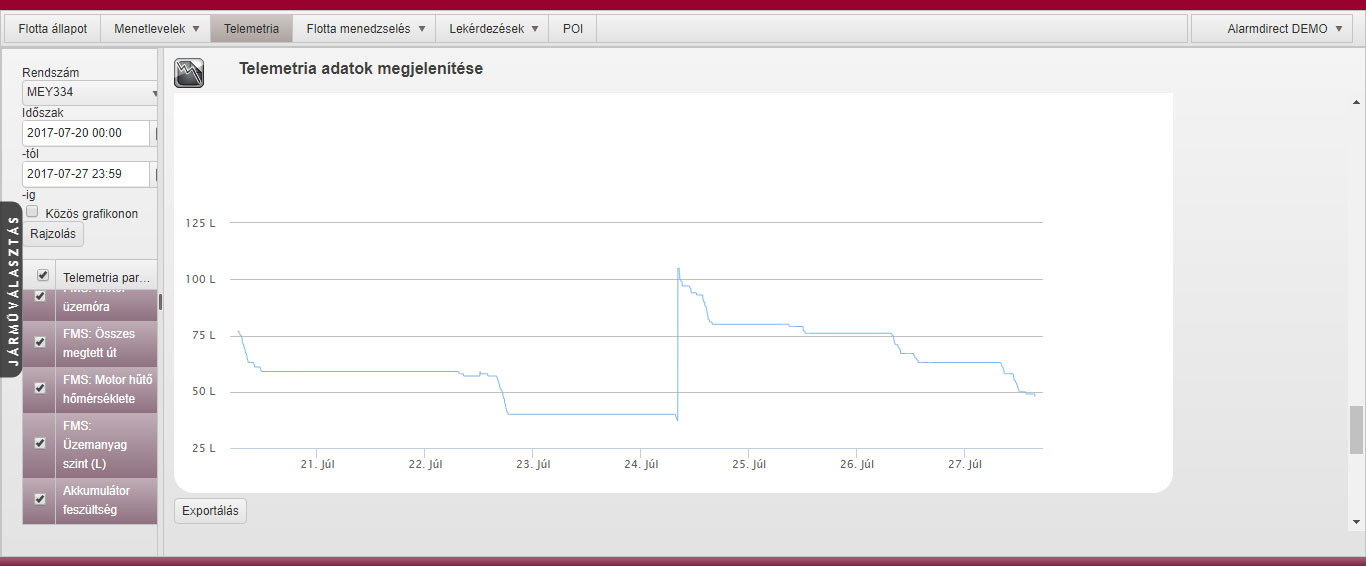This screenshot has height=566, width=1366.
Task: Open the Rendszám dropdown showing MEY334
Action: (90, 92)
